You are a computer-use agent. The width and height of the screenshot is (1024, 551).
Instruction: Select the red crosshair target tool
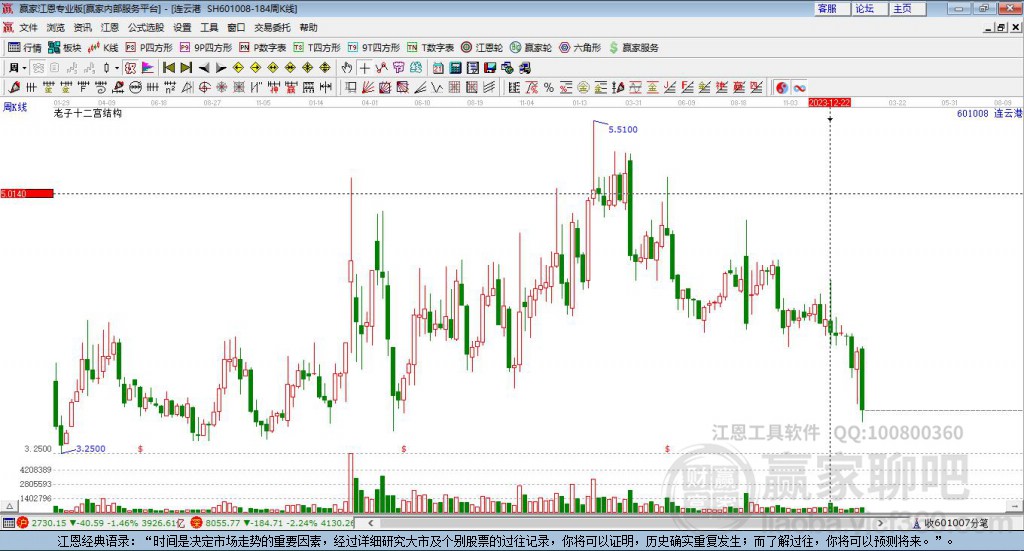coord(204,87)
